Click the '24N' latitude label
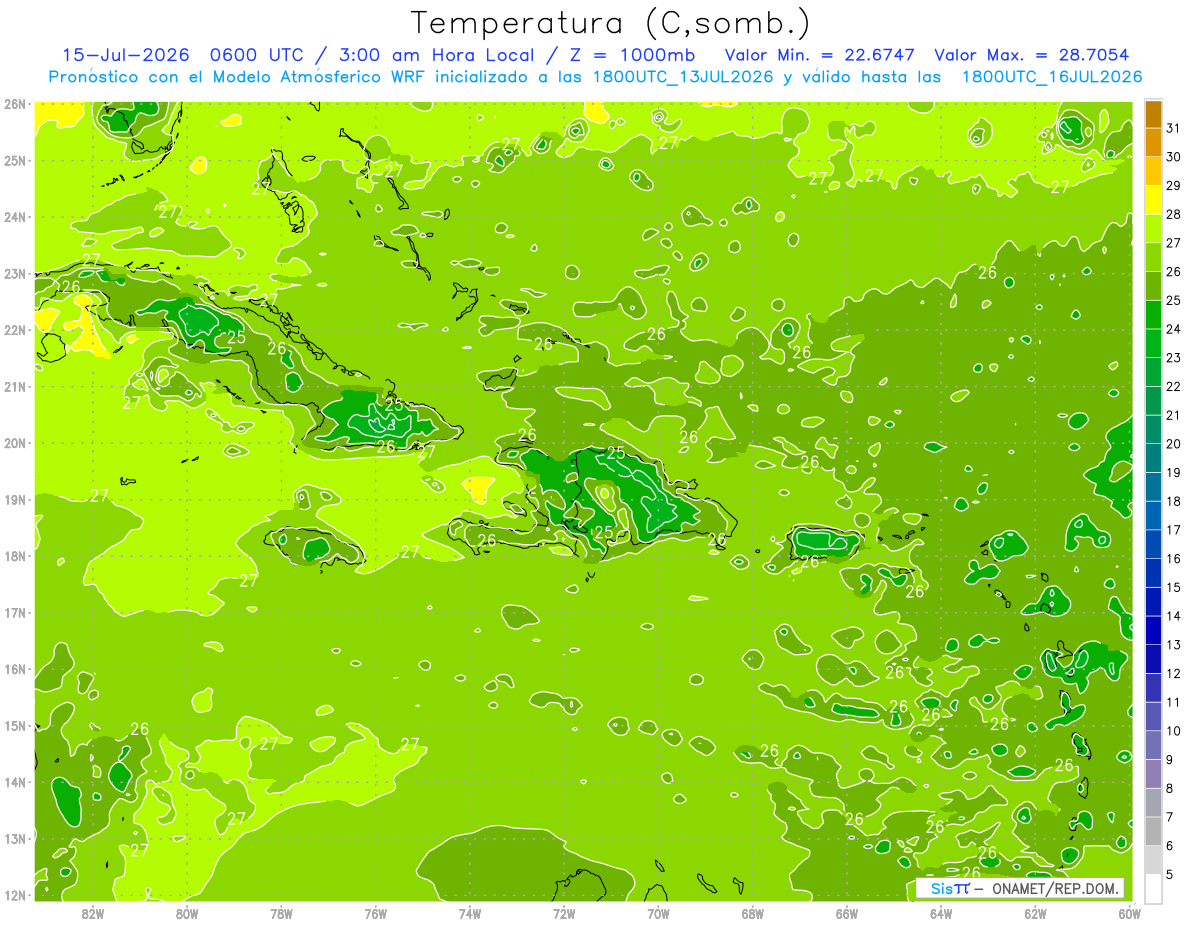Screen dimensions: 1200x927 pos(15,217)
